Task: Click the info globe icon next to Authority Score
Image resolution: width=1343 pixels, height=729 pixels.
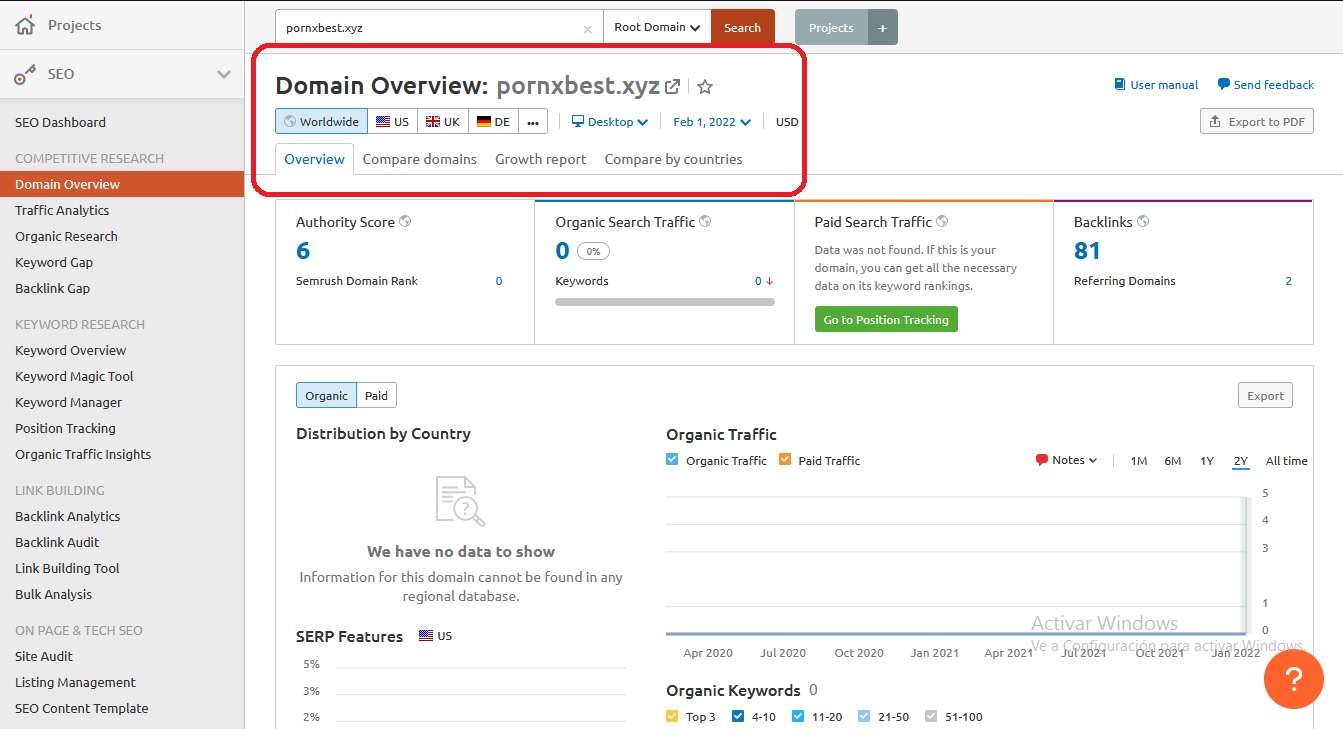Action: tap(405, 222)
